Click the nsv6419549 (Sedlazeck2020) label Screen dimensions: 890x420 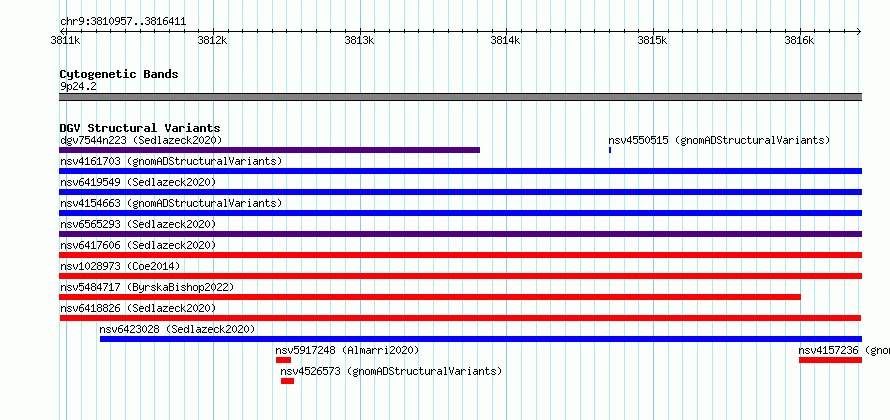tap(138, 182)
